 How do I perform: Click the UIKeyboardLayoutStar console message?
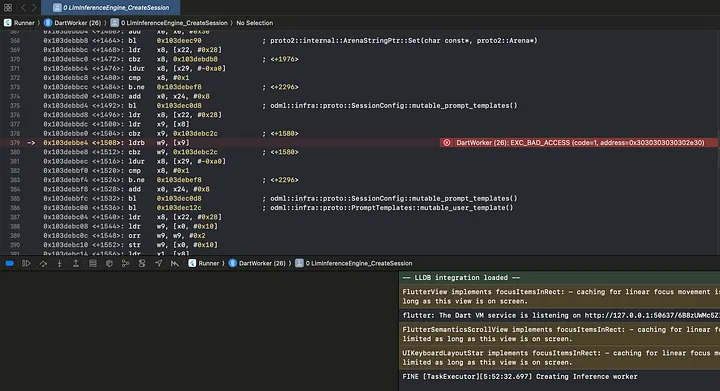[559, 357]
